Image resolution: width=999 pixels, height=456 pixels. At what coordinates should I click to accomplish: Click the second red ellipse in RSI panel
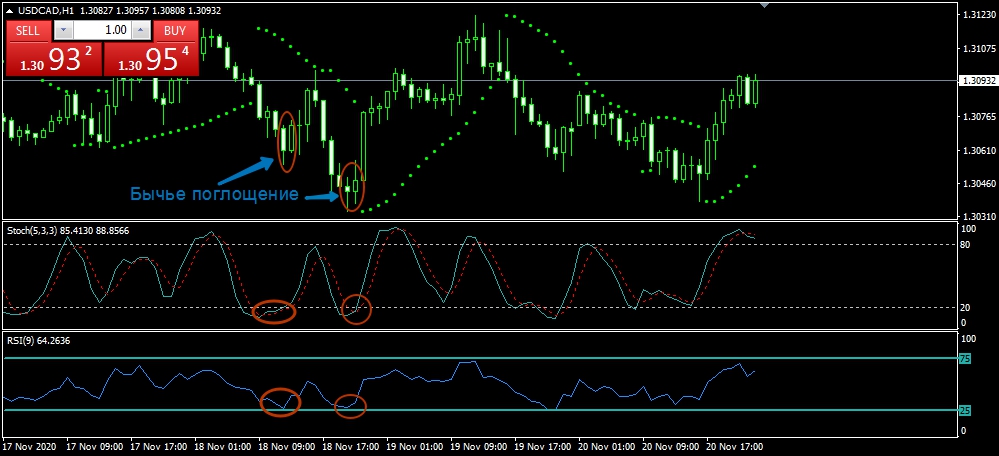(x=349, y=405)
